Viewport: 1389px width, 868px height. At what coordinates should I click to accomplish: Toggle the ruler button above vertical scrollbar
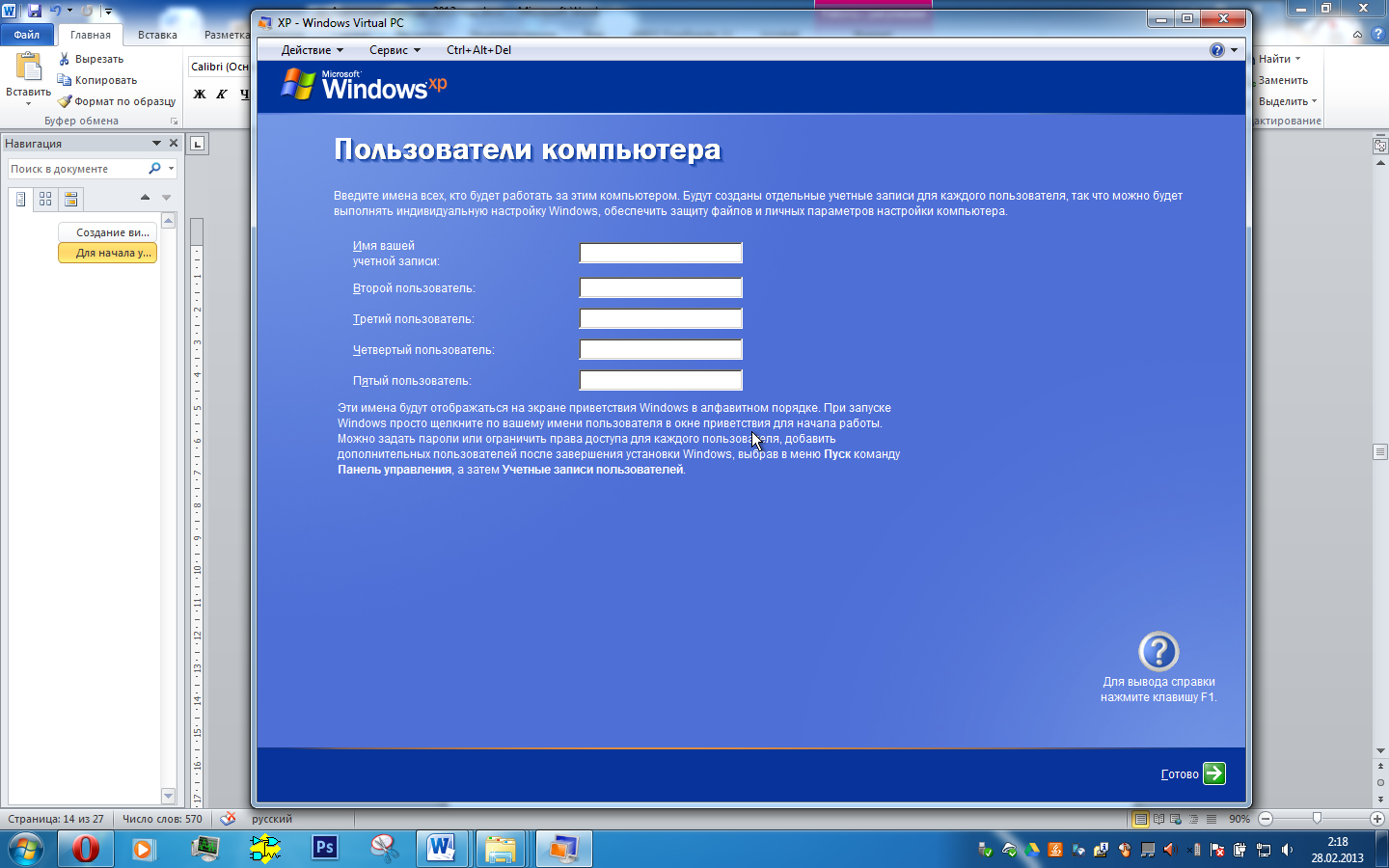tap(1380, 146)
